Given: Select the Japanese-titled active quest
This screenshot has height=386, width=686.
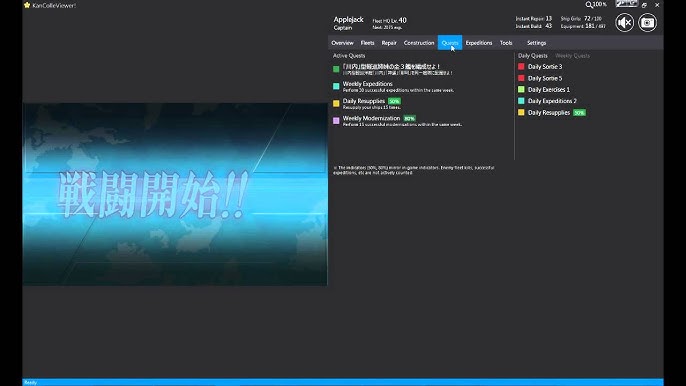Looking at the screenshot, I should pos(392,67).
